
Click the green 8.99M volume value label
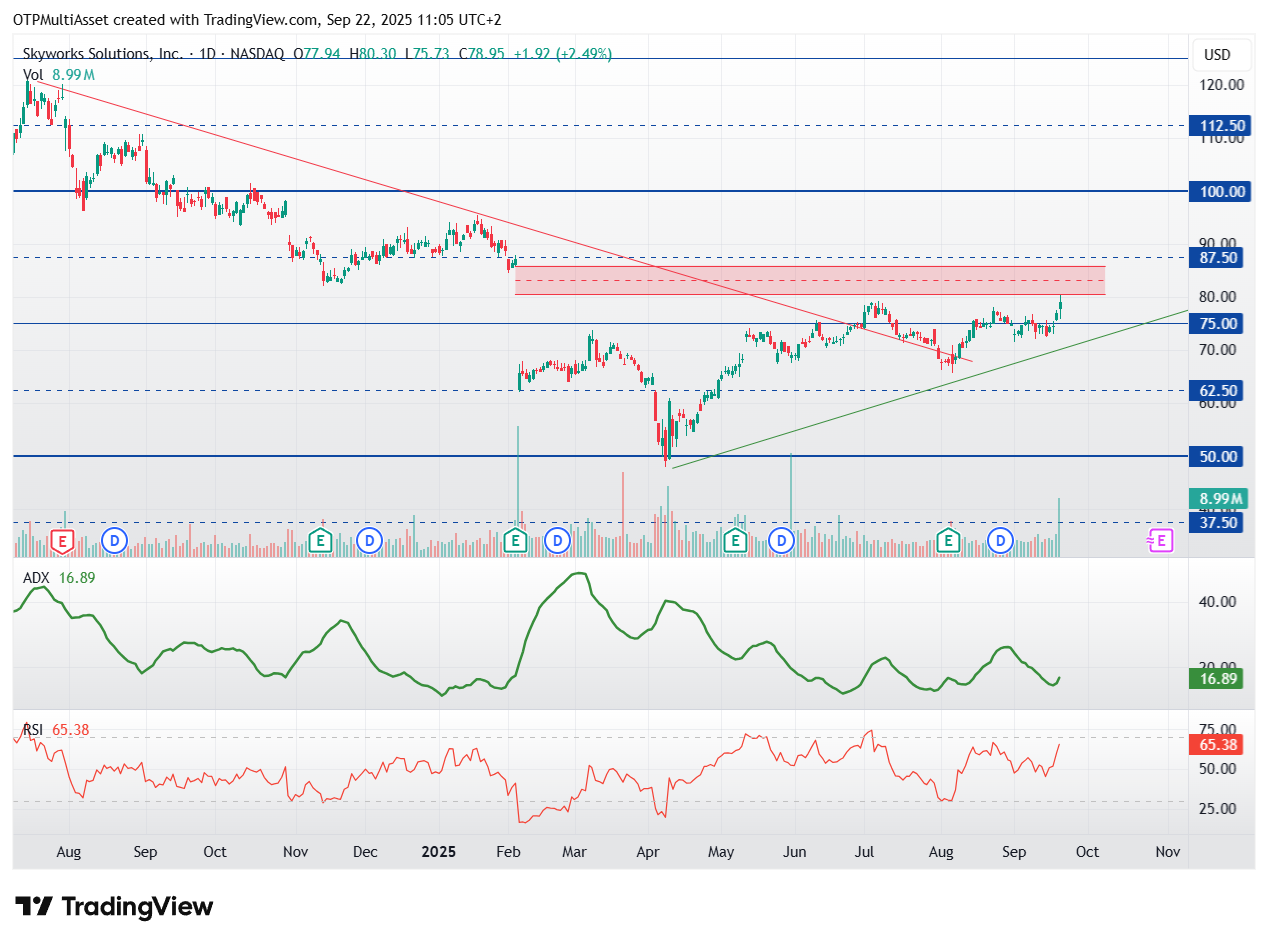click(x=1218, y=498)
